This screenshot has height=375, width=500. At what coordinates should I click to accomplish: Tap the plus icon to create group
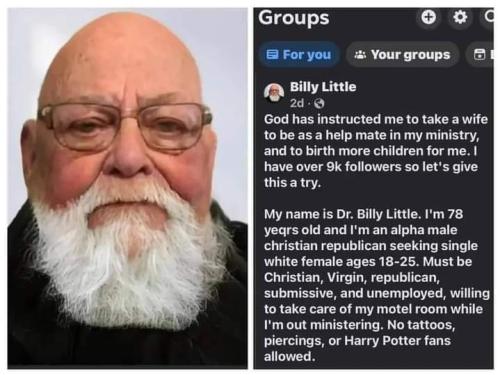(x=428, y=17)
